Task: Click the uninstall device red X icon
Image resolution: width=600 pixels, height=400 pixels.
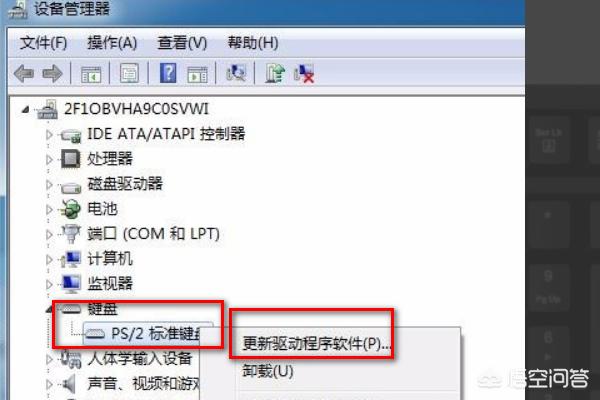Action: pyautogui.click(x=304, y=73)
